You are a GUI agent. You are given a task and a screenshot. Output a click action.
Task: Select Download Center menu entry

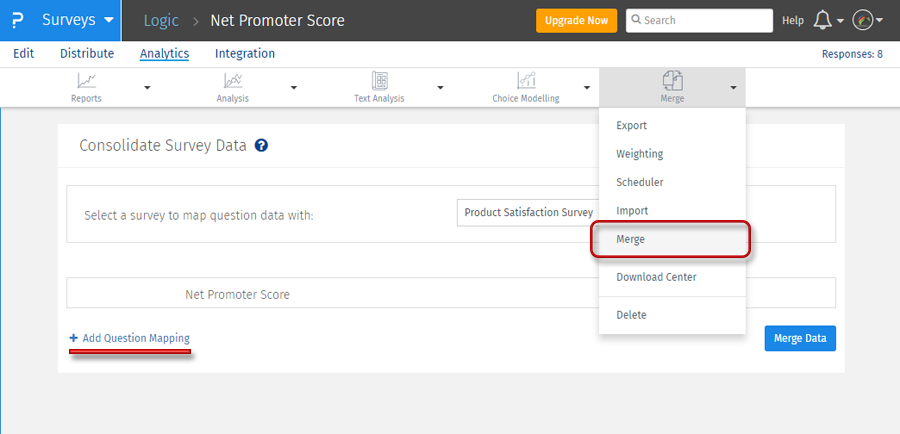pyautogui.click(x=656, y=277)
